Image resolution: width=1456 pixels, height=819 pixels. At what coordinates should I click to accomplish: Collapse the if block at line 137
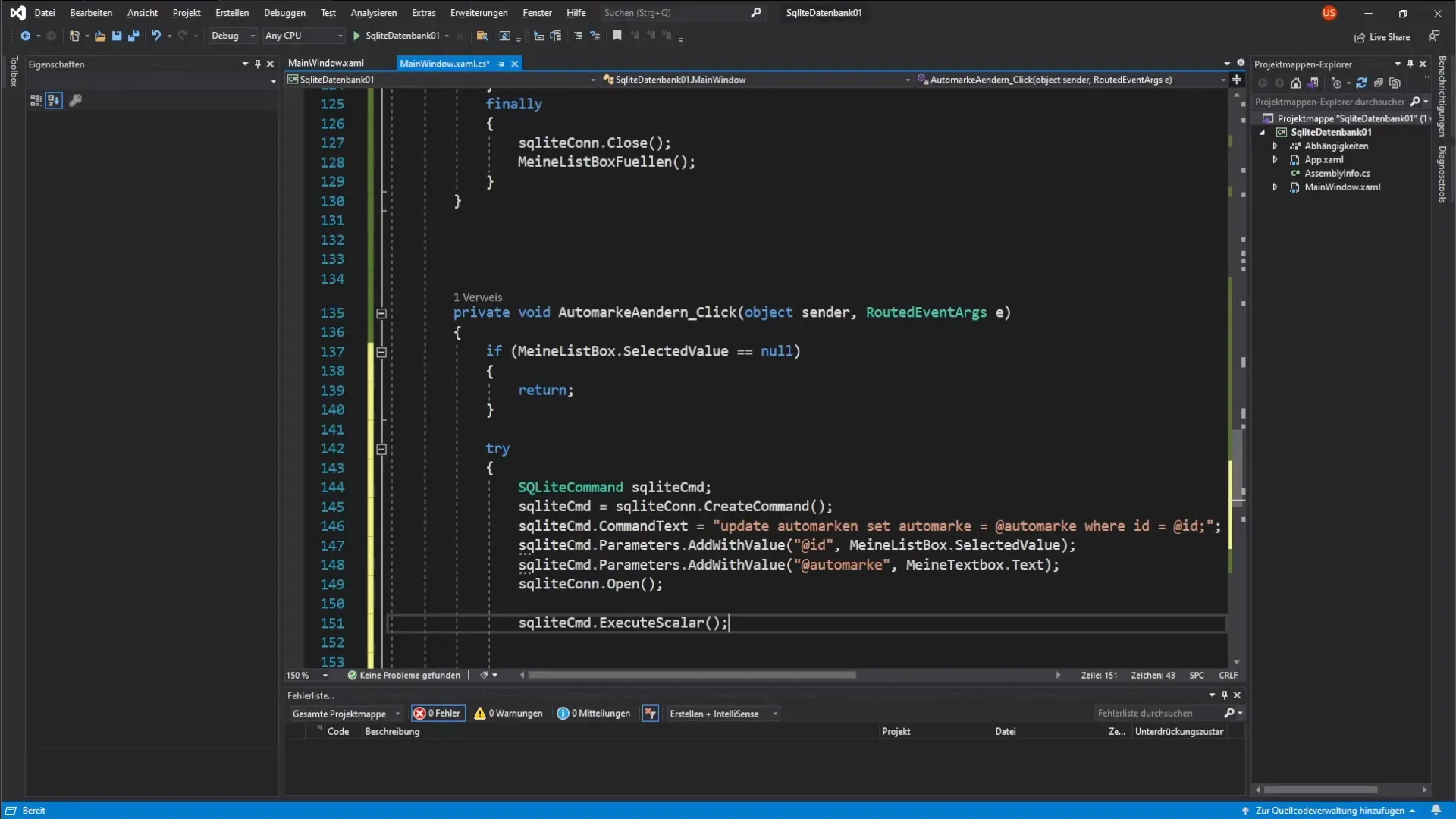(381, 352)
